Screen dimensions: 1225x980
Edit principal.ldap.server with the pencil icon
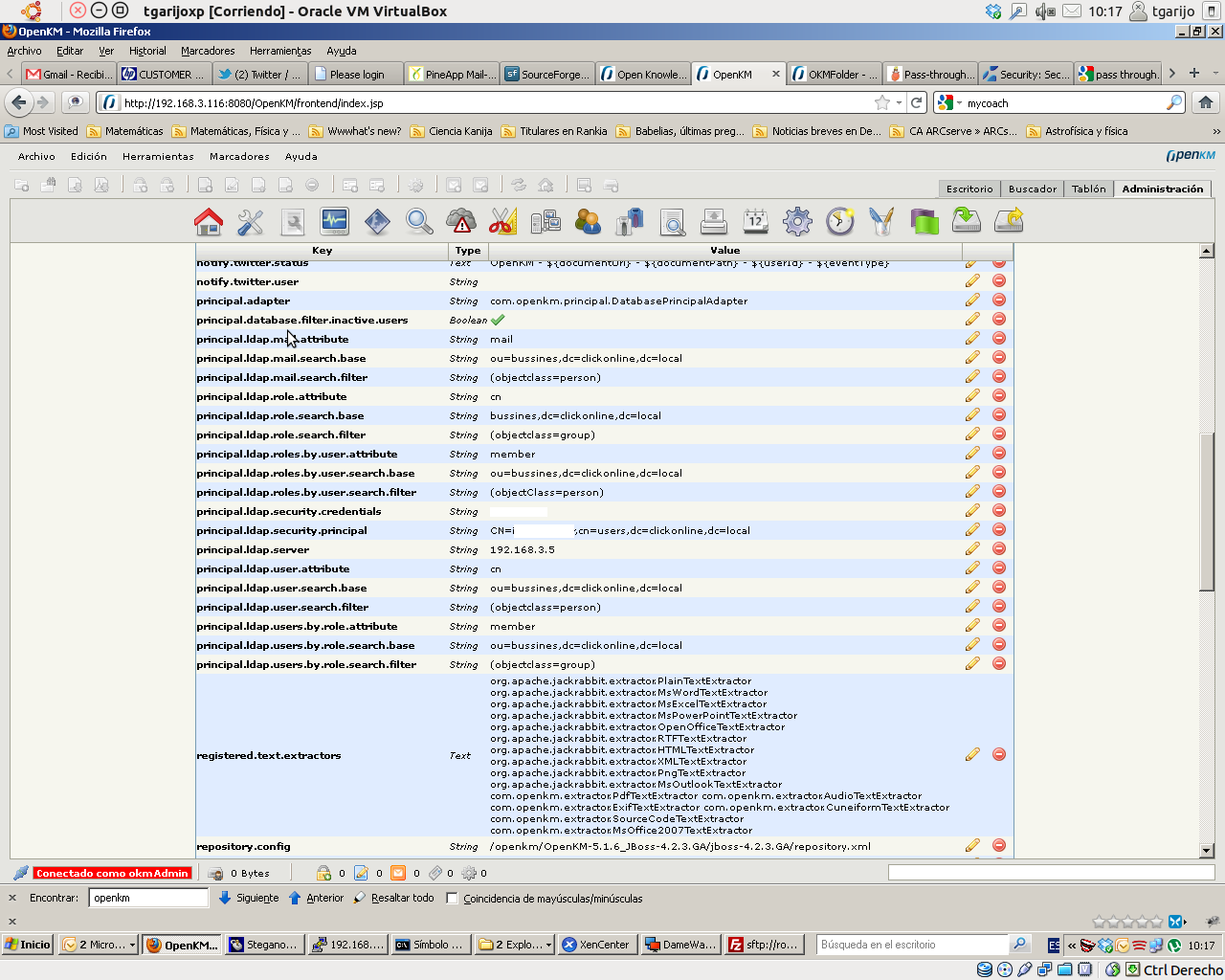click(972, 549)
